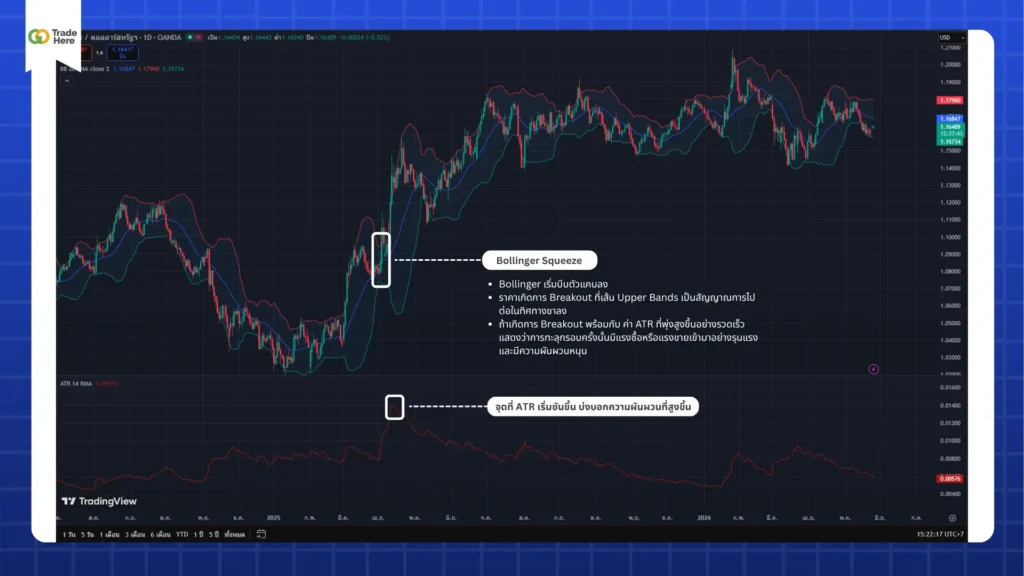
Task: Select the 5 ปี time range
Action: tap(214, 534)
